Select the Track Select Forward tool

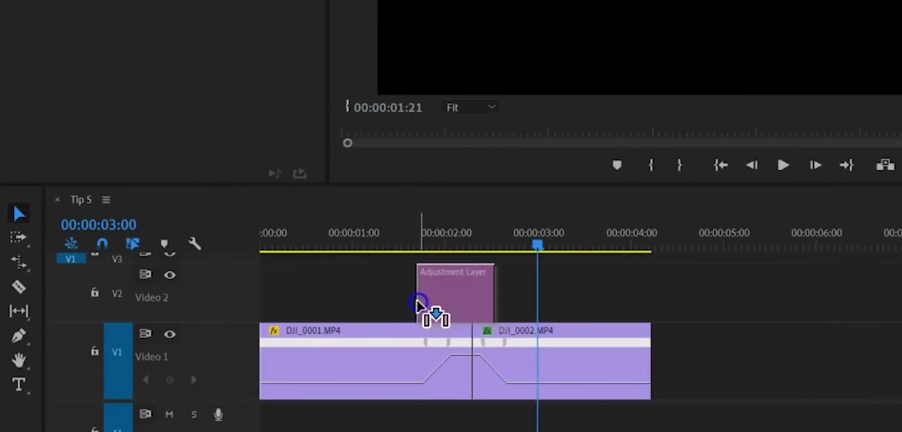point(18,237)
